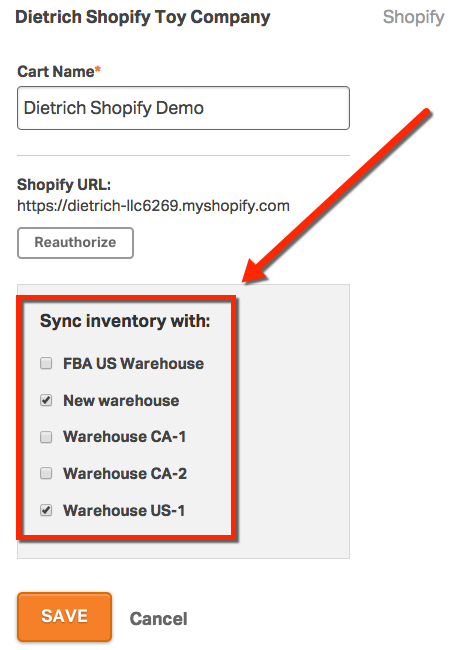This screenshot has height=650, width=456.
Task: Select the Warehouse CA-2 label
Action: [125, 473]
